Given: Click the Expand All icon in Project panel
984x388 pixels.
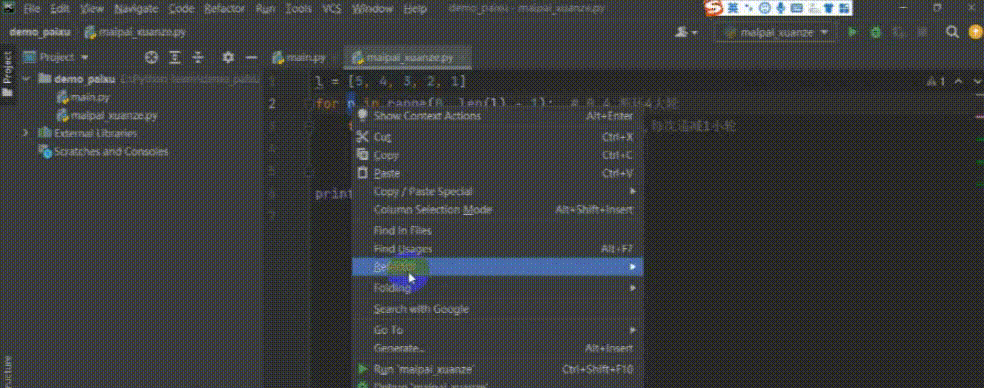Looking at the screenshot, I should point(175,57).
